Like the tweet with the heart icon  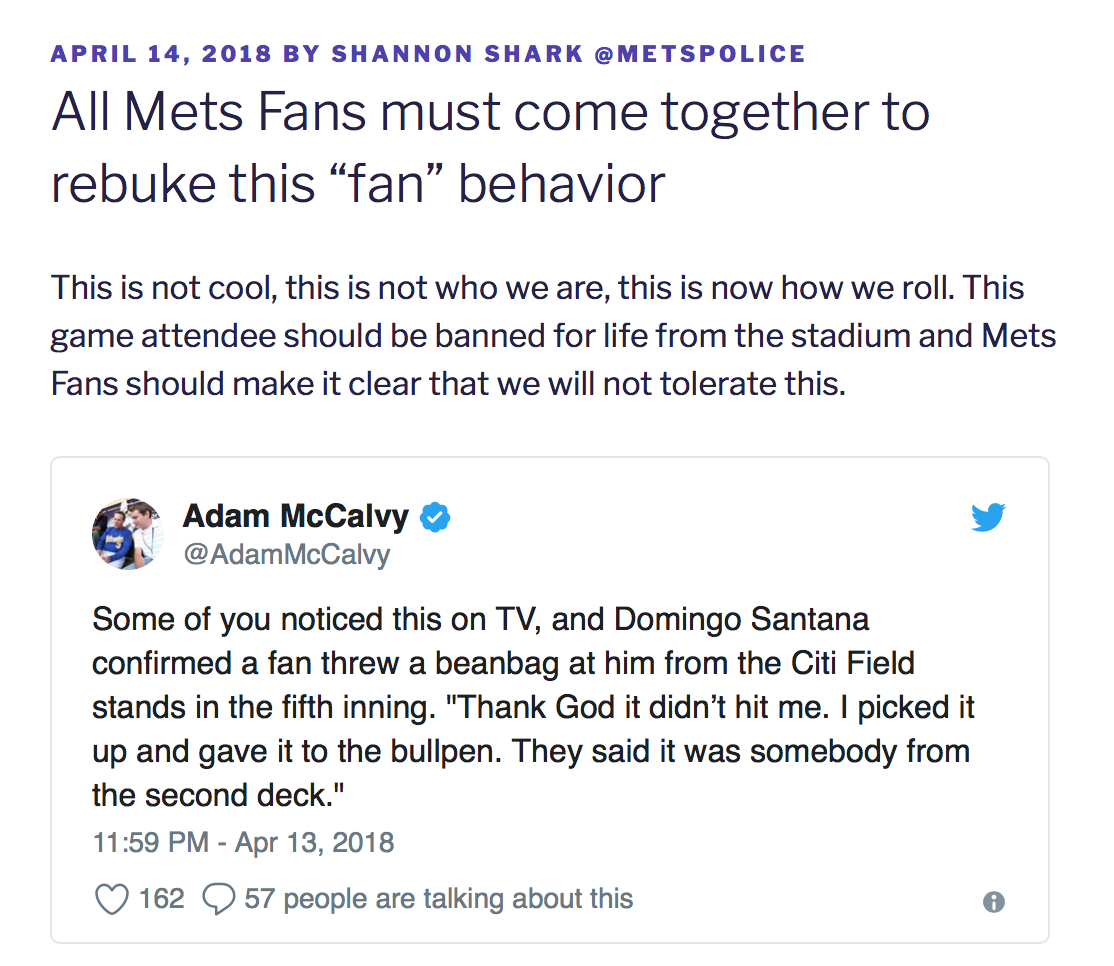(x=111, y=899)
